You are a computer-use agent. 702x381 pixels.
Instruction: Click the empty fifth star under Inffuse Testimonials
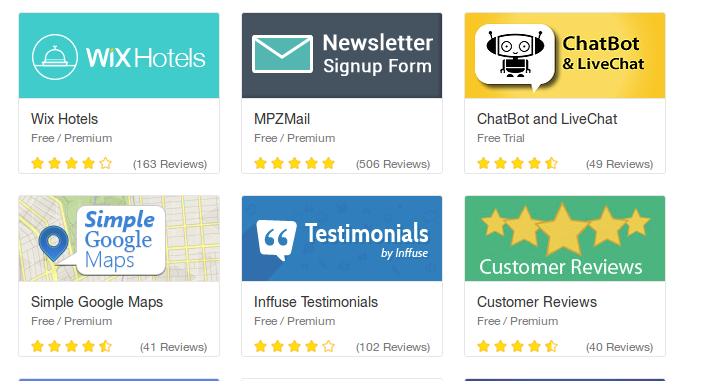pyautogui.click(x=329, y=347)
